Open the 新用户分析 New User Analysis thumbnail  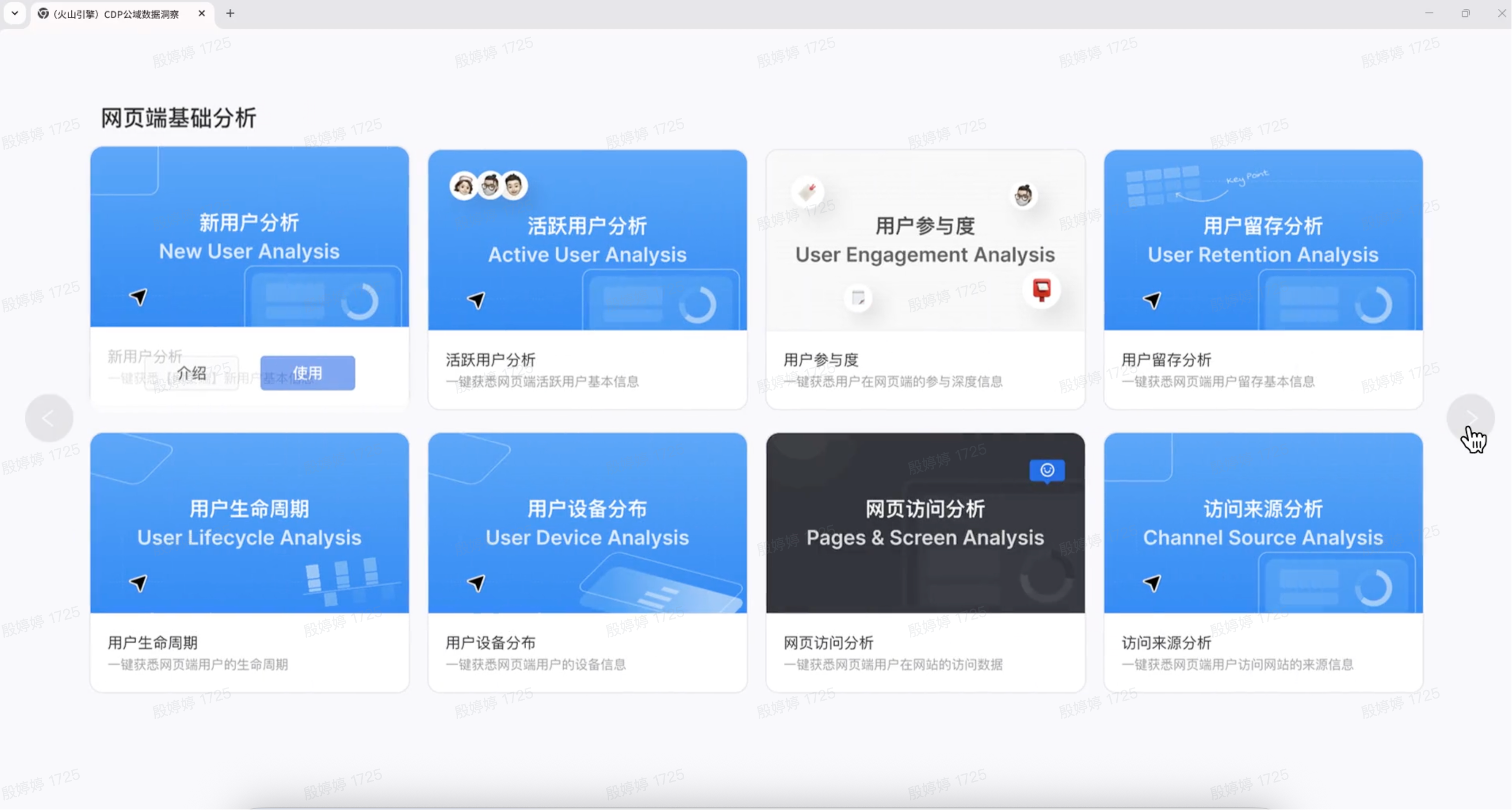coord(249,237)
